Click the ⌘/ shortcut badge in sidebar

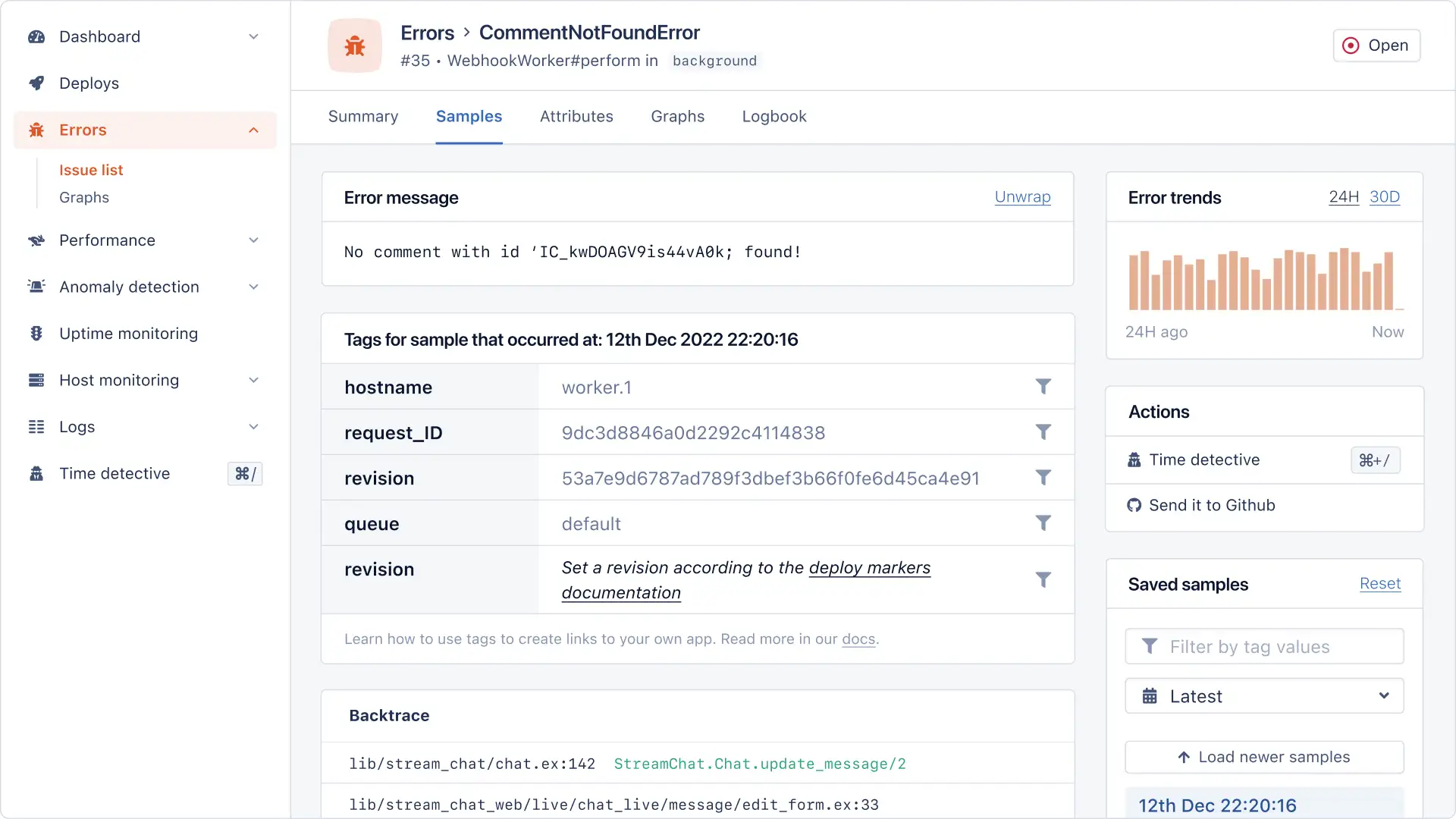click(245, 474)
